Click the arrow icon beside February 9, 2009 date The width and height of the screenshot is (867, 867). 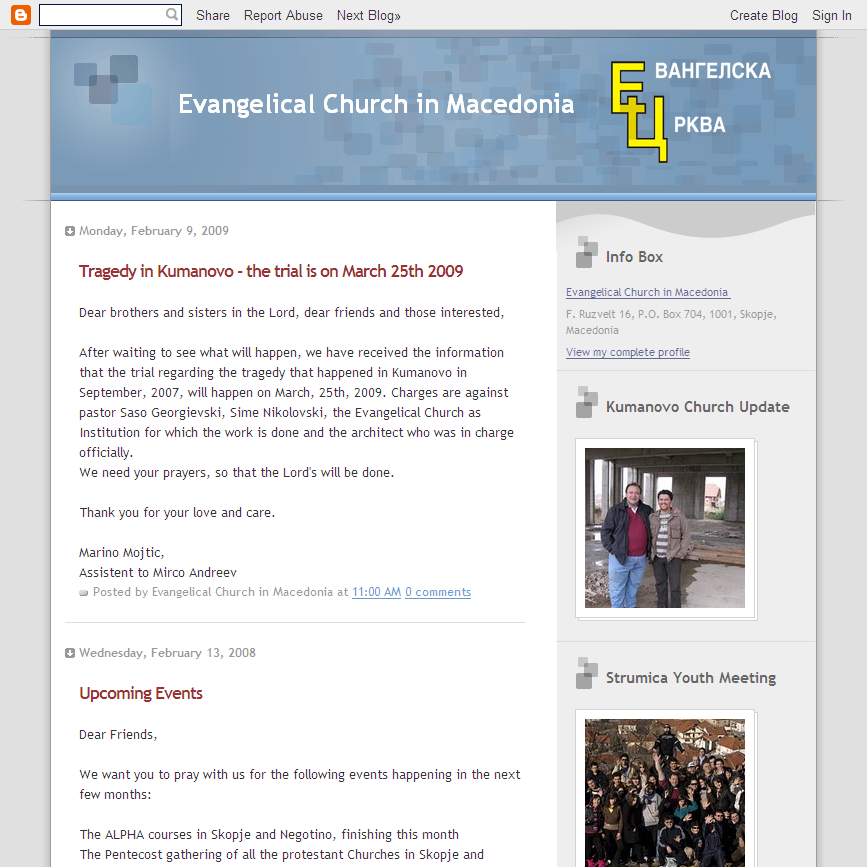70,231
